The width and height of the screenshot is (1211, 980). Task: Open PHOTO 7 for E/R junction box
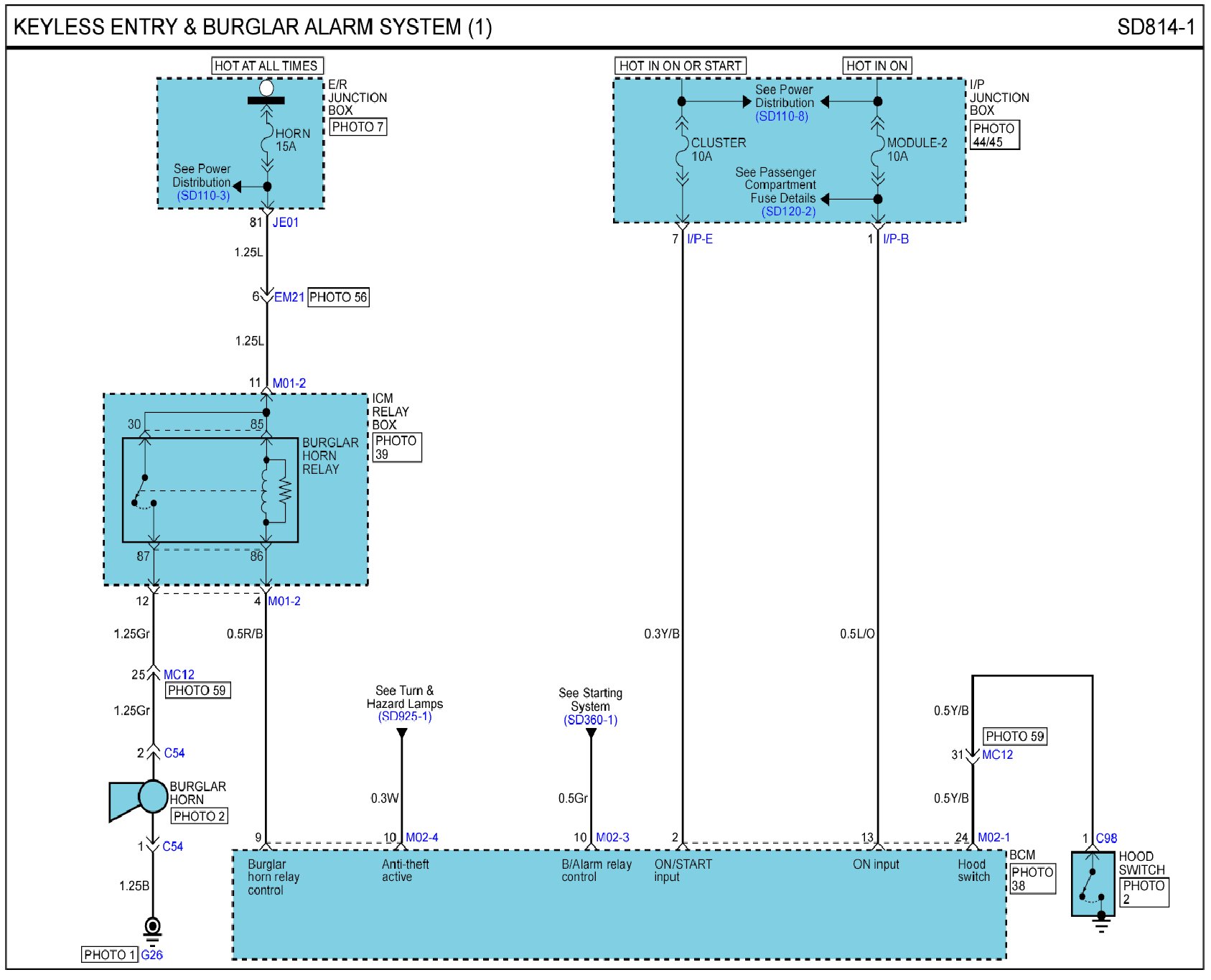[x=357, y=127]
